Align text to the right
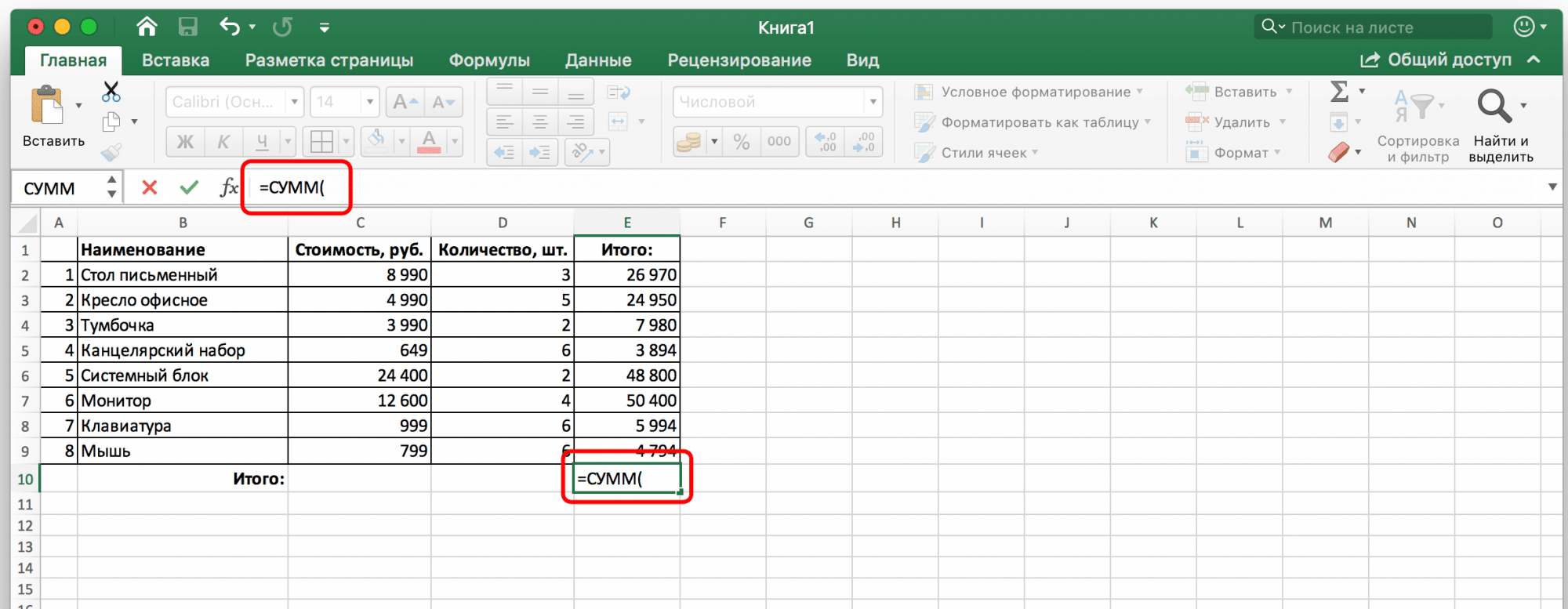This screenshot has height=609, width=1568. [x=575, y=121]
